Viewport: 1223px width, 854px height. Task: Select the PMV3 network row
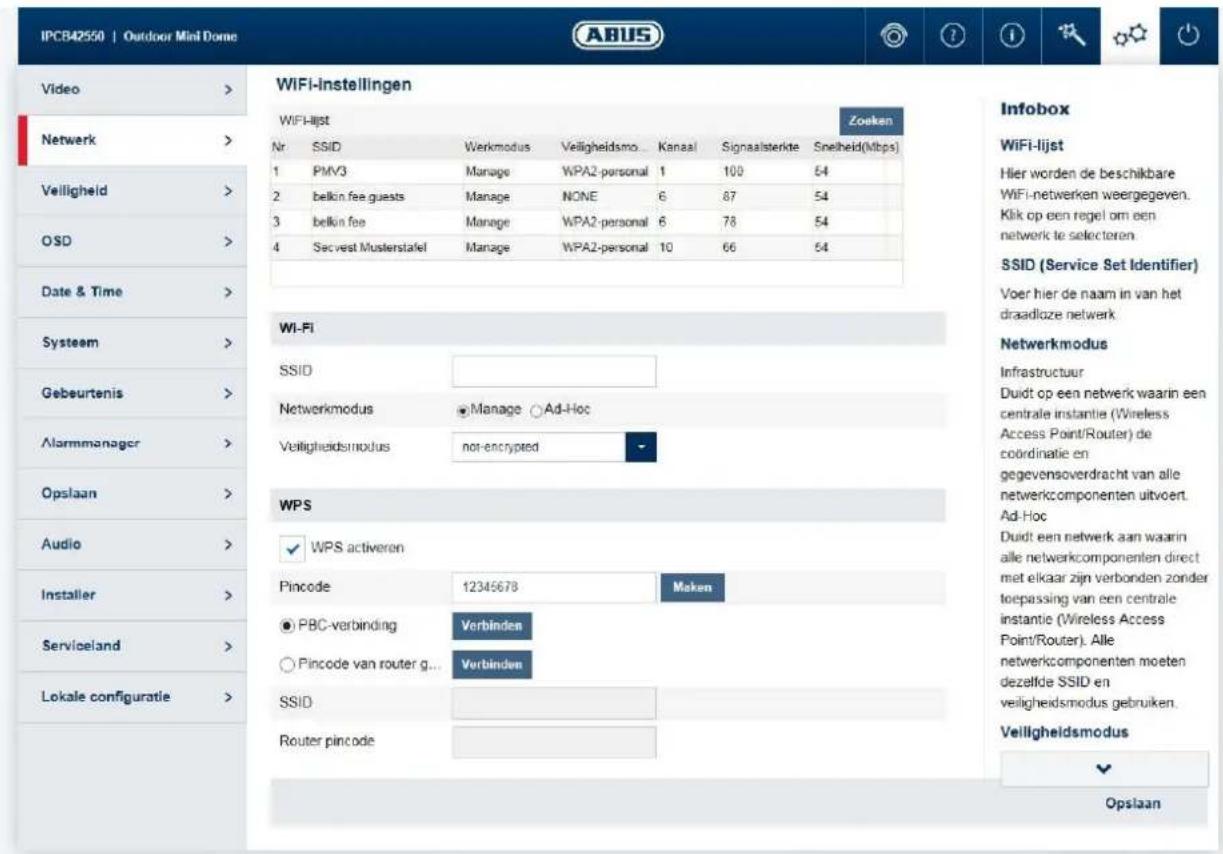[587, 172]
